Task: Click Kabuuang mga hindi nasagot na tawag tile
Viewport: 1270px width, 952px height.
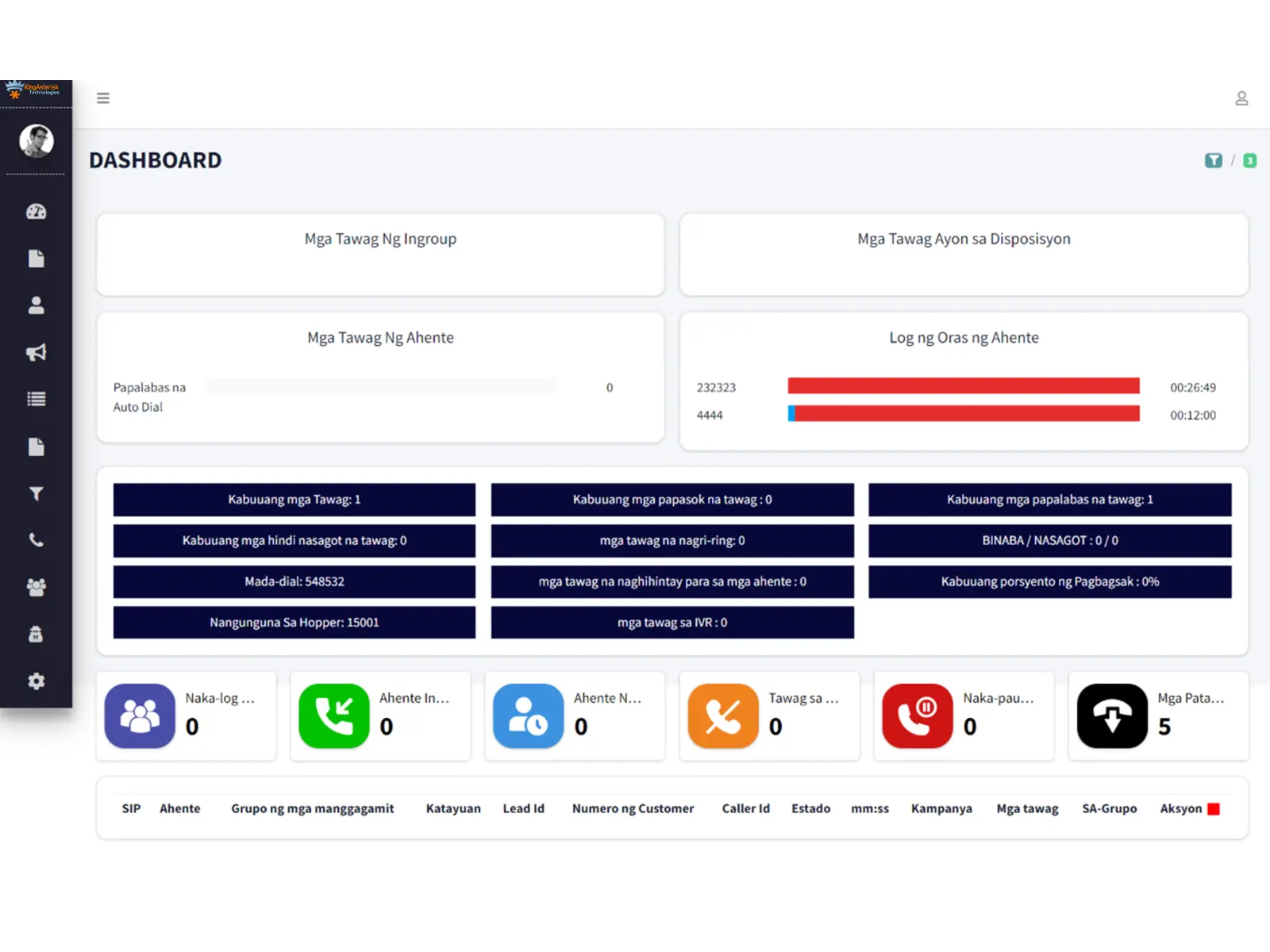Action: 294,541
